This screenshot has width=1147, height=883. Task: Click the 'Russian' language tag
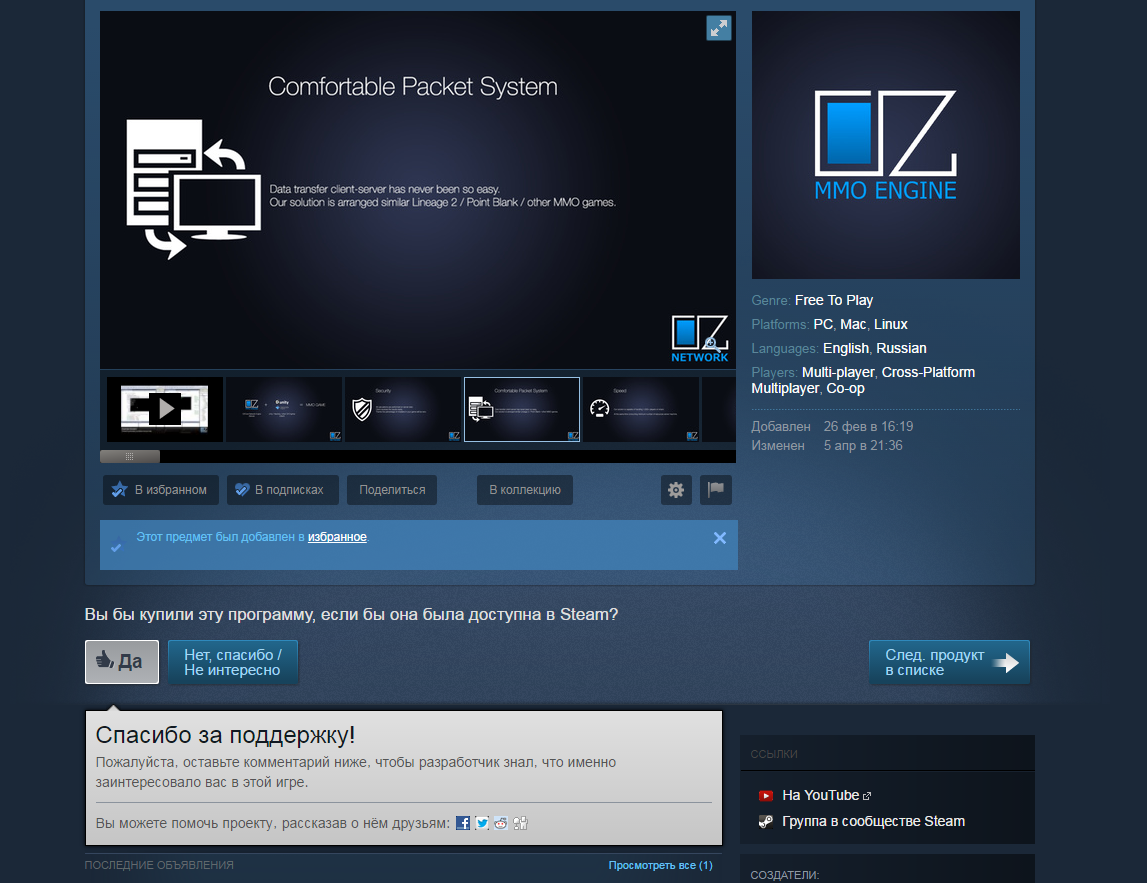pos(901,349)
